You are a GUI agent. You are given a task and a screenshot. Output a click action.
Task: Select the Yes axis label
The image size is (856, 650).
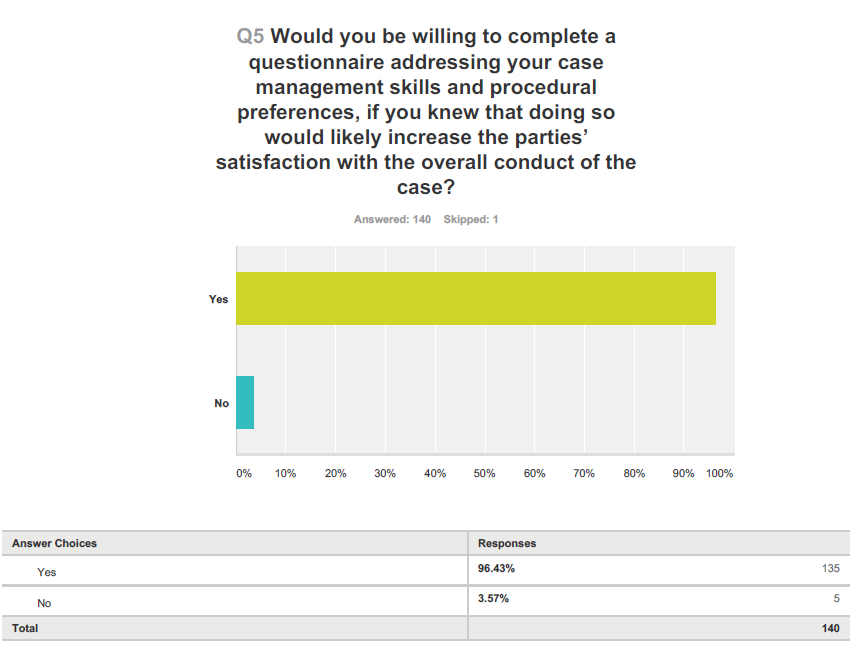218,299
